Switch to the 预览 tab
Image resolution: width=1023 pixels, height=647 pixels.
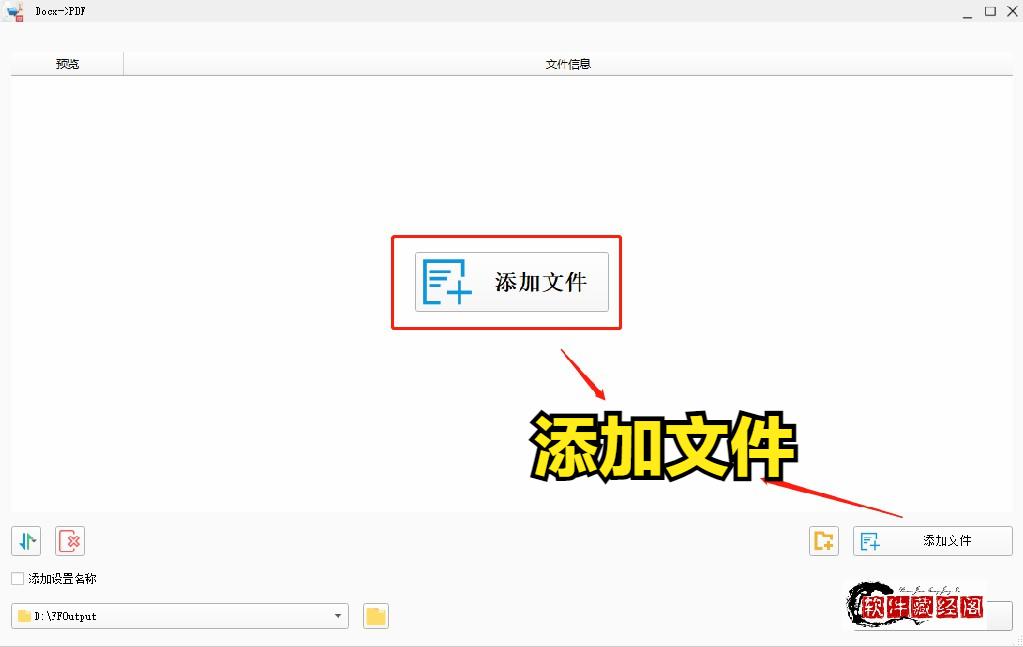[66, 62]
